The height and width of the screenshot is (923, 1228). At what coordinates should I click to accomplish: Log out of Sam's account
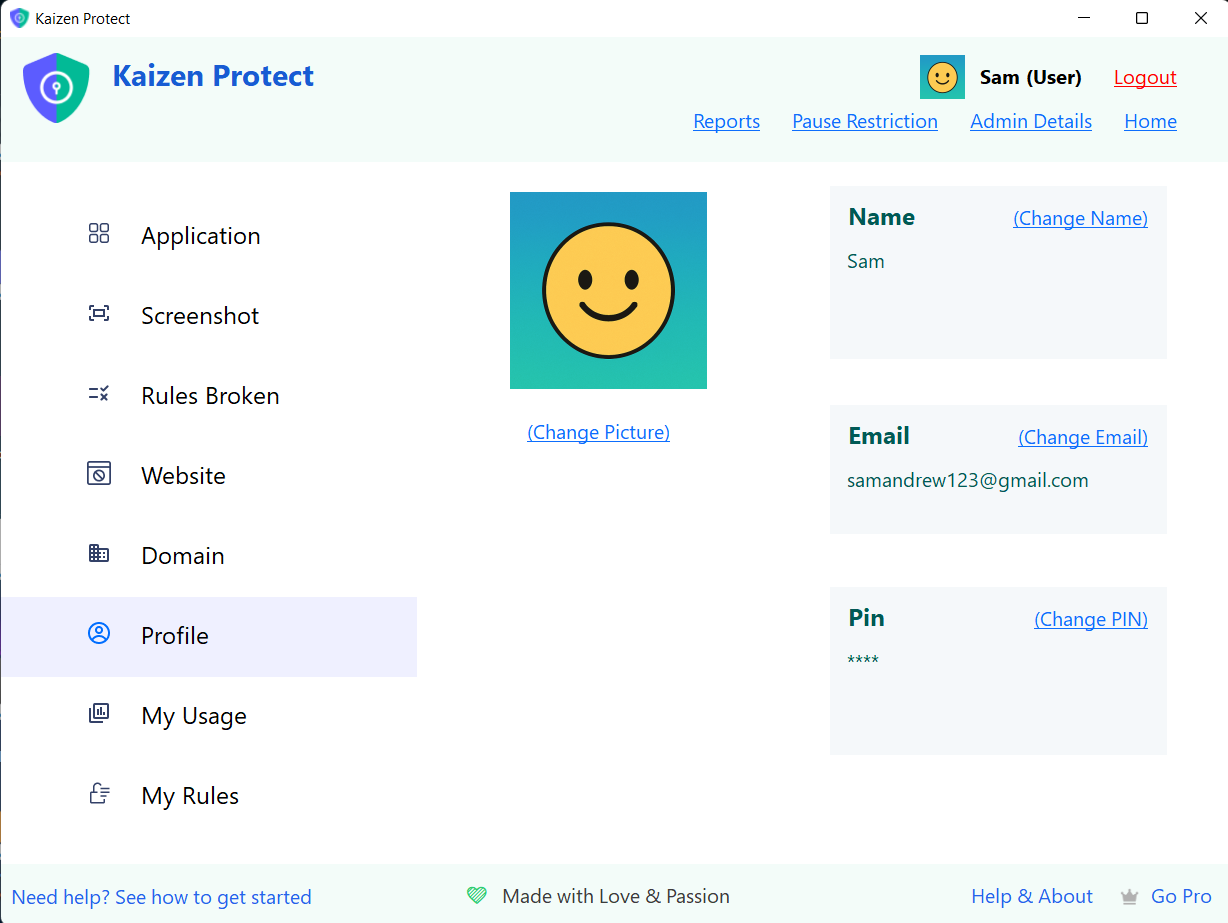(x=1145, y=78)
